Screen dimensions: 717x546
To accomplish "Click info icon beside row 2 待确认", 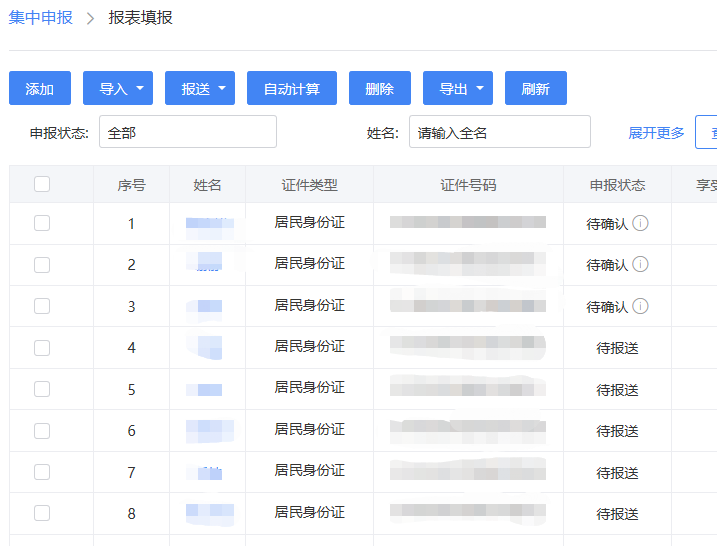I will point(641,264).
